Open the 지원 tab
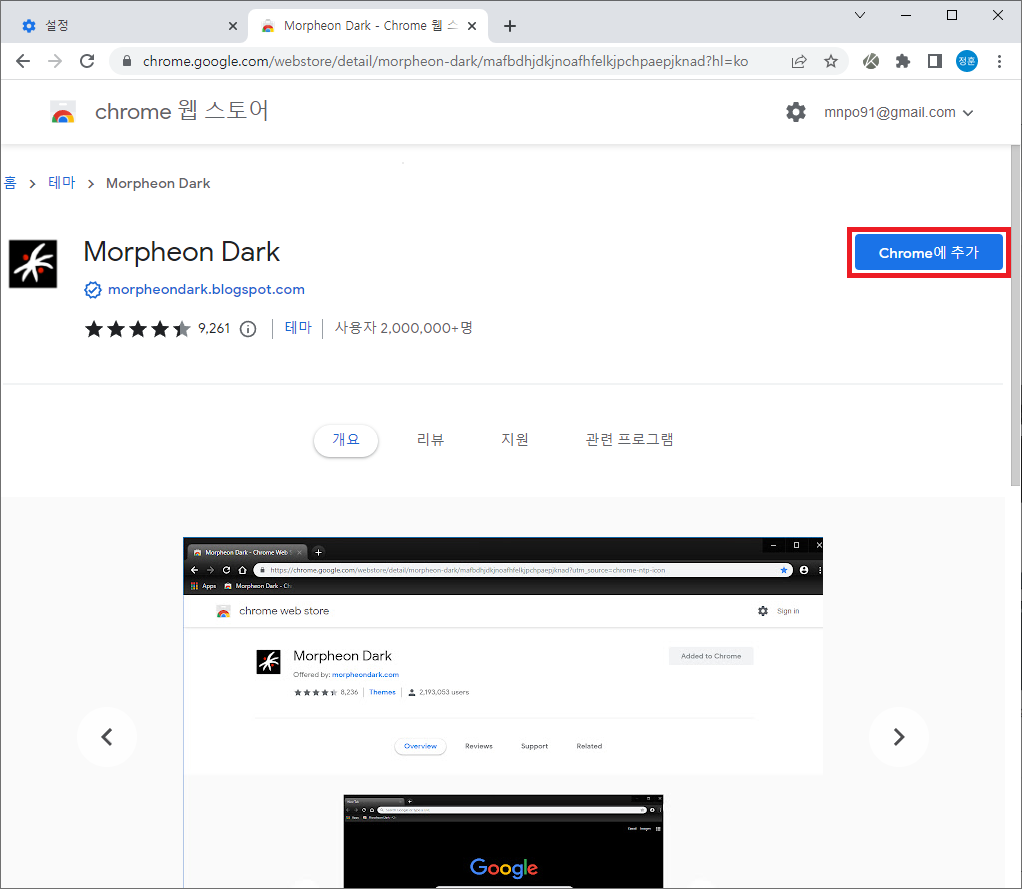 click(514, 440)
